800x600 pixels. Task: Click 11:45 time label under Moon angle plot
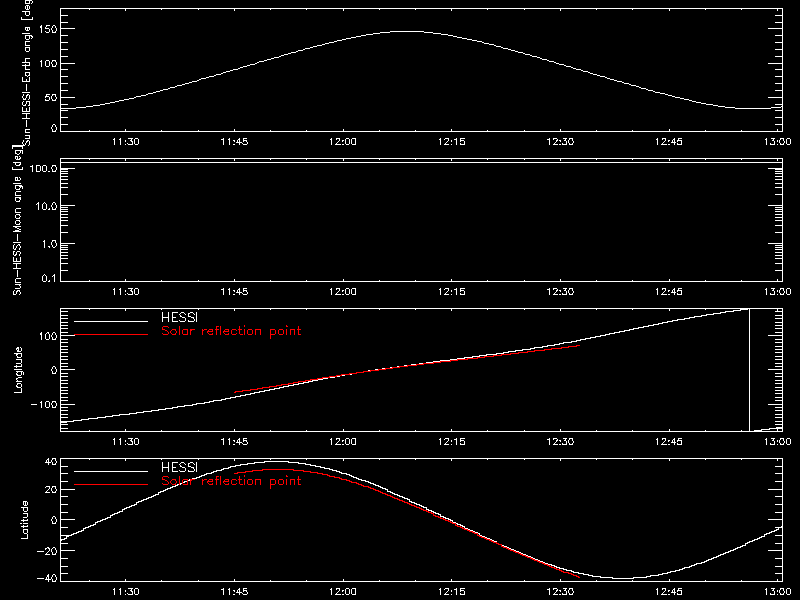click(234, 291)
